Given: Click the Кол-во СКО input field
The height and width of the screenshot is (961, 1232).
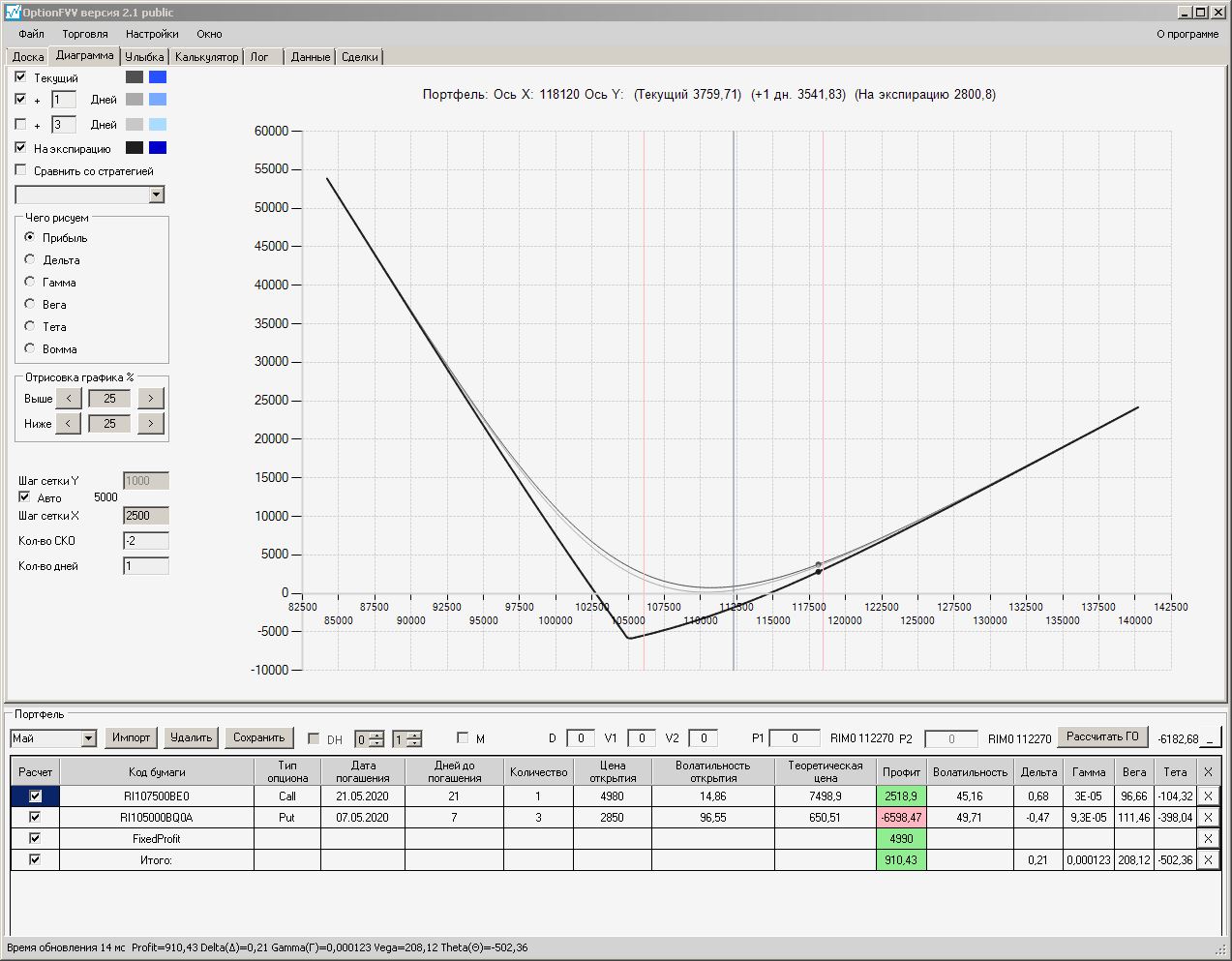Looking at the screenshot, I should click(146, 541).
